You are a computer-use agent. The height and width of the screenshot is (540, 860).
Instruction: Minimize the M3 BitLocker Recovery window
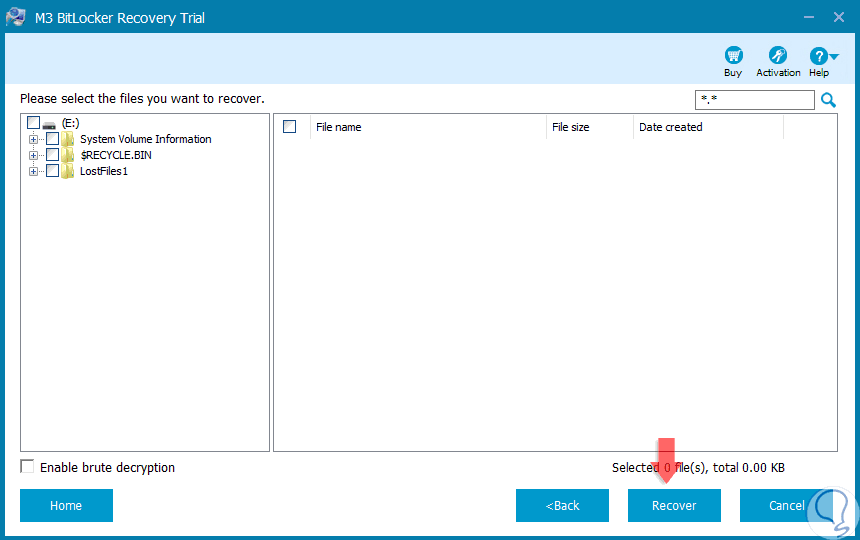tap(808, 18)
